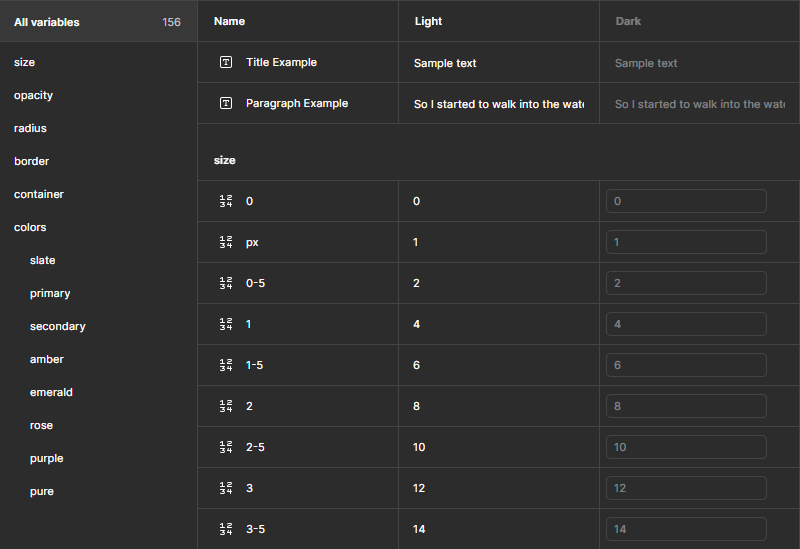
Task: Select the slate color collection
Action: pyautogui.click(x=43, y=260)
